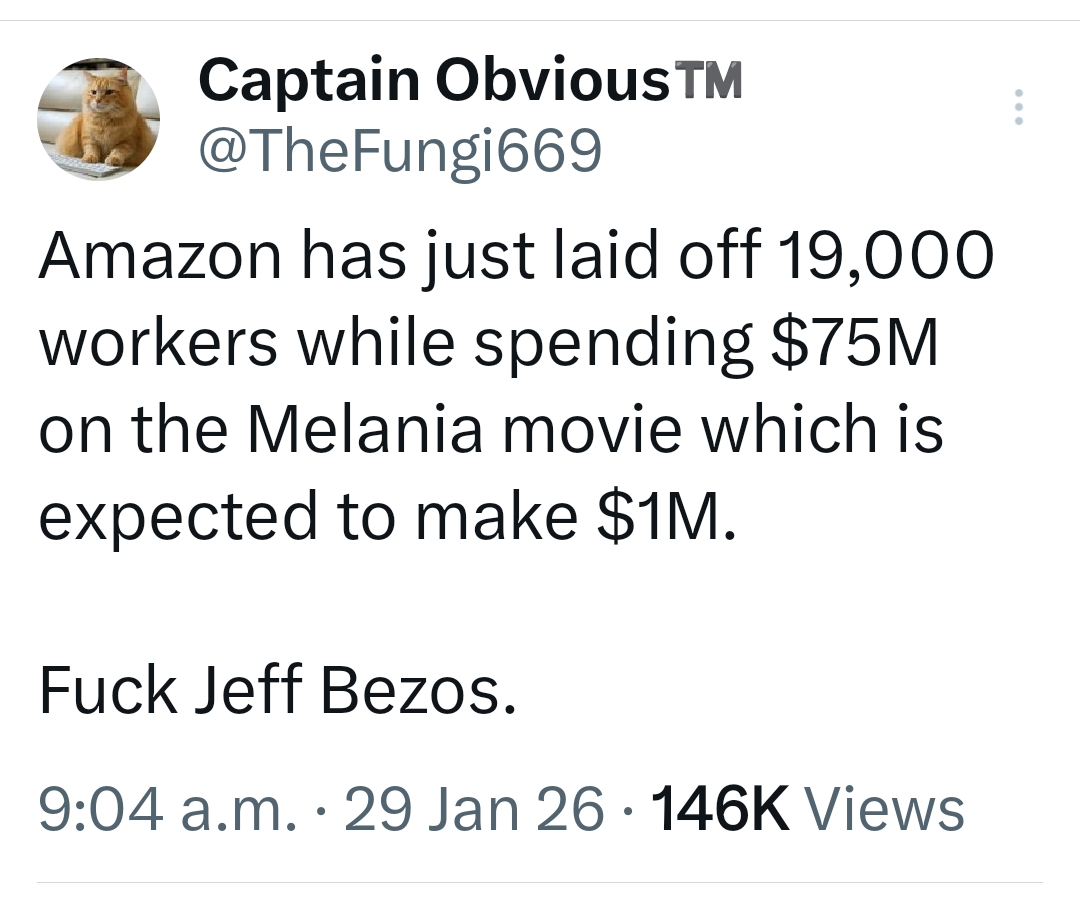Click the Captain Obvious display name
Viewport: 1080px width, 914px height.
click(433, 79)
